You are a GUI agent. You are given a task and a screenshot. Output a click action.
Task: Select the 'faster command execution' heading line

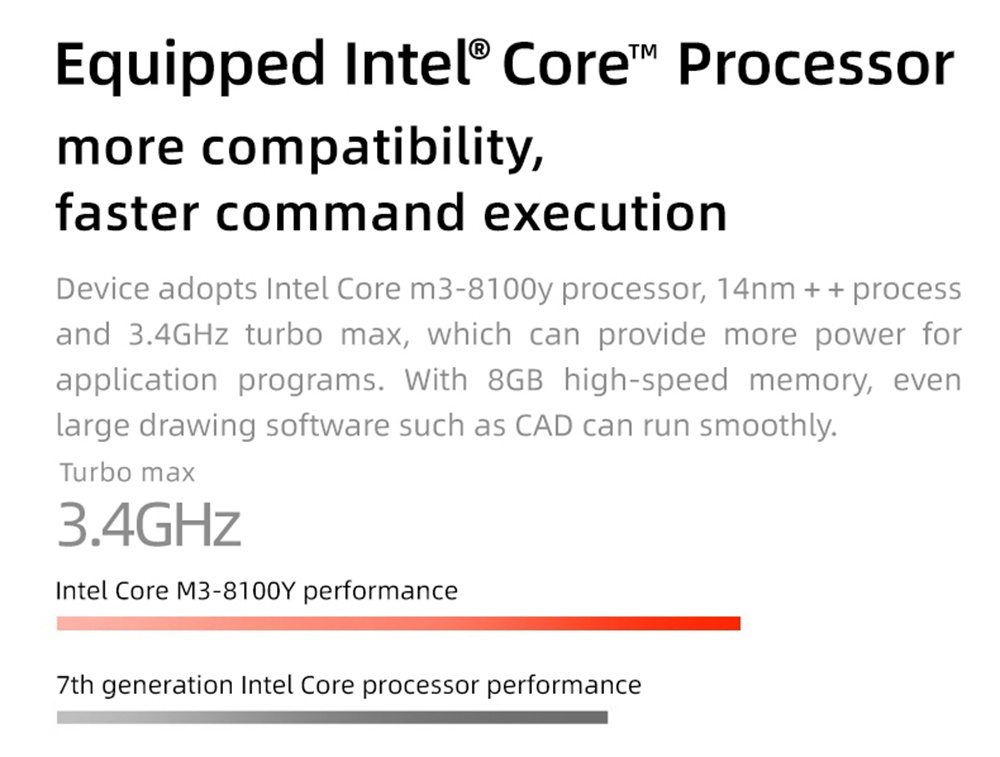[392, 213]
